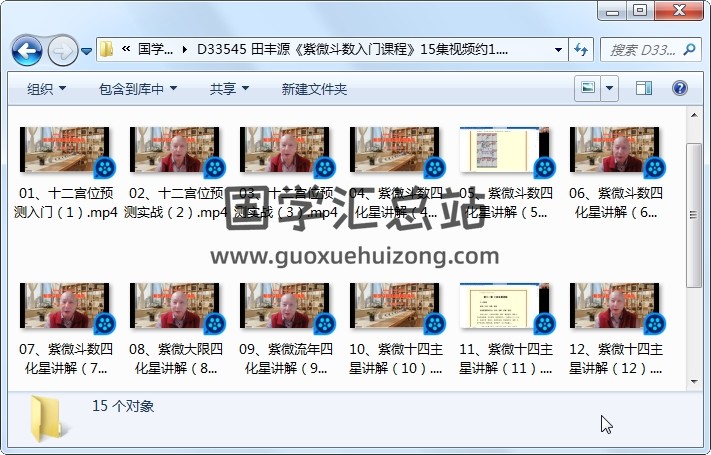Click the refresh button beside address bar
This screenshot has height=455, width=711.
[x=582, y=49]
